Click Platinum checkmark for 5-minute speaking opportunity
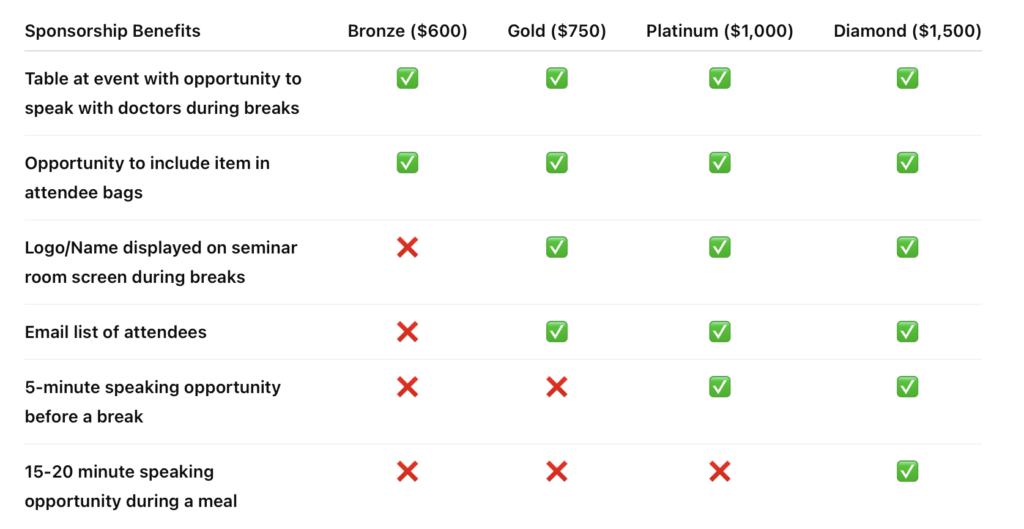 pos(719,387)
